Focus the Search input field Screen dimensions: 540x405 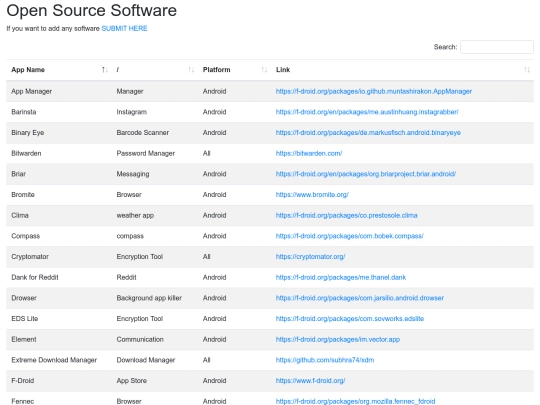497,47
